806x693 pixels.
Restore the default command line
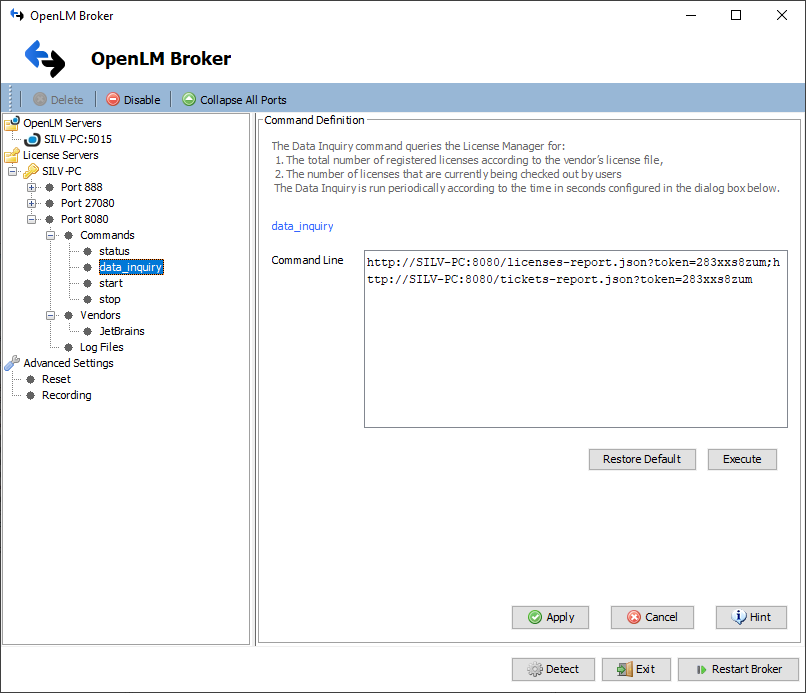point(642,459)
